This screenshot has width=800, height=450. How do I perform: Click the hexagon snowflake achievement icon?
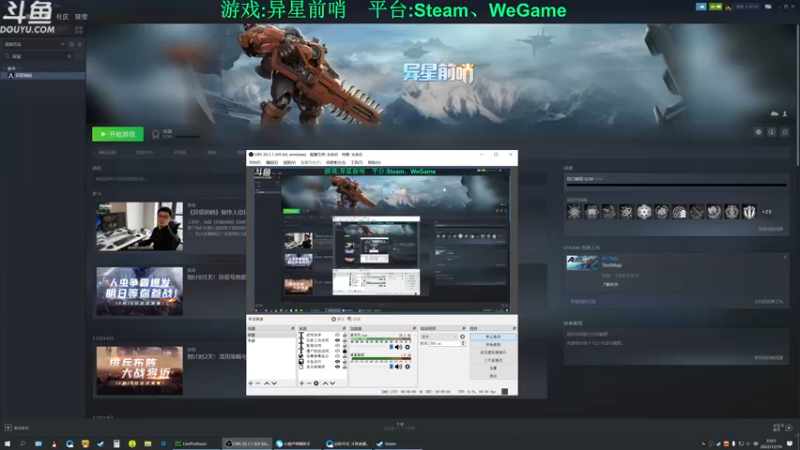click(644, 212)
